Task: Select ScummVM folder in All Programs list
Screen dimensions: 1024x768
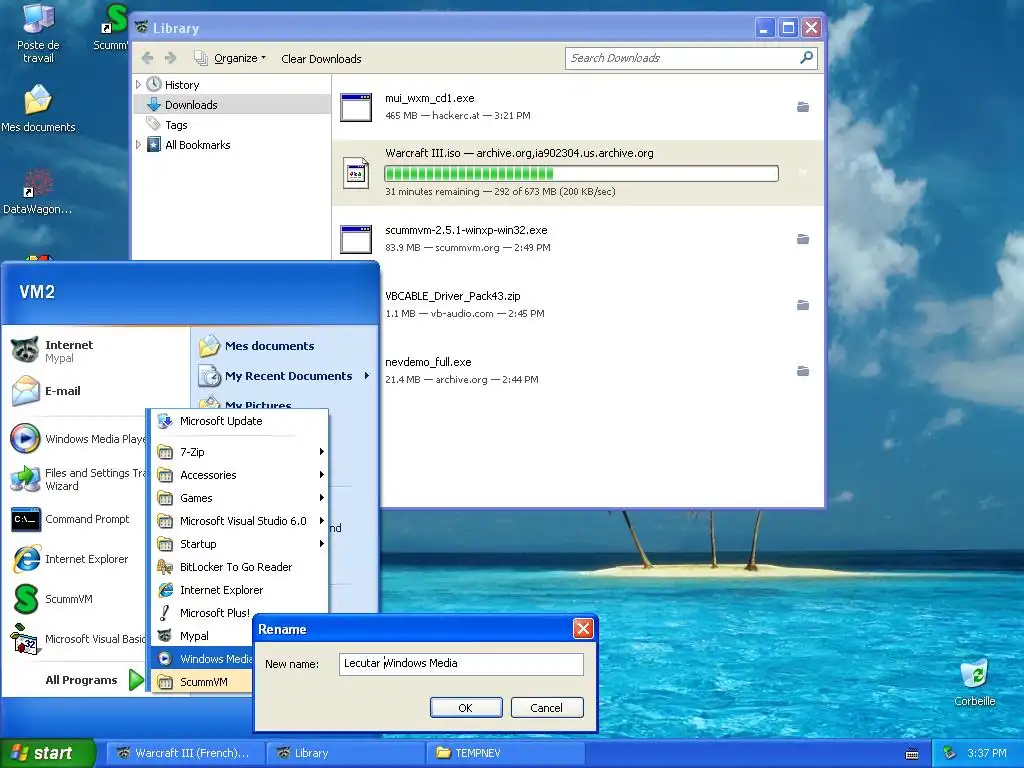Action: coord(204,682)
